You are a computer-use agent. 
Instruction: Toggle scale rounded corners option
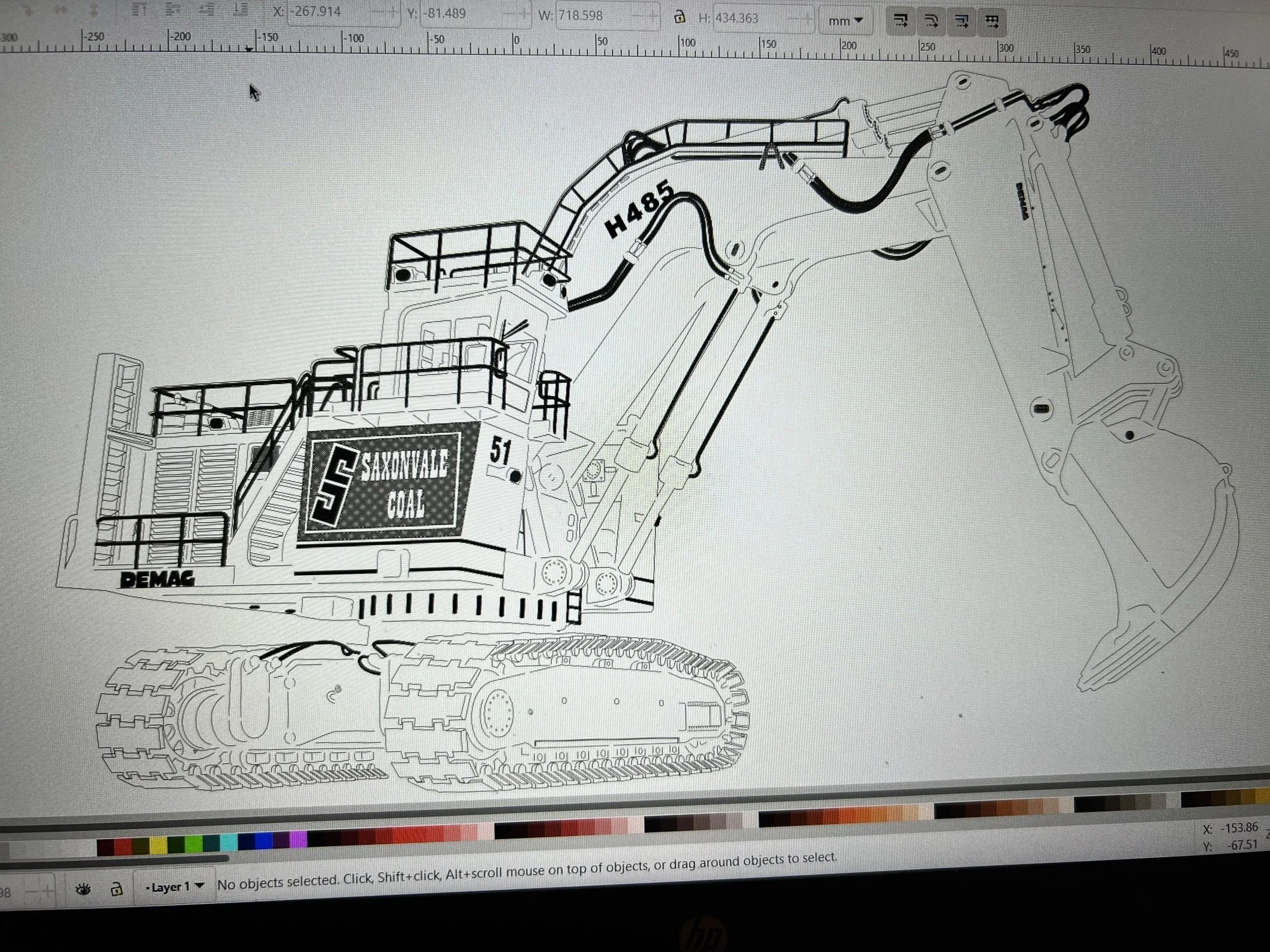tap(931, 22)
